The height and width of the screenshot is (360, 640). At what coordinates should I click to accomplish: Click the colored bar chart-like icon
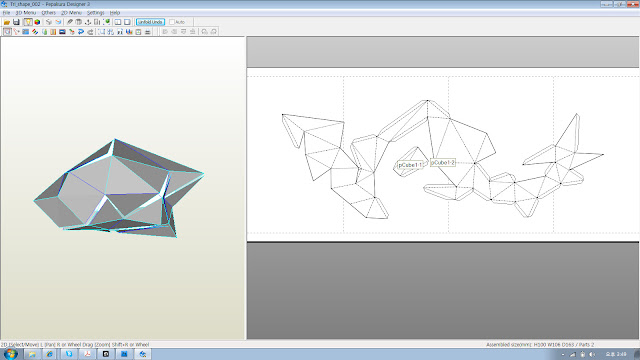[x=129, y=31]
